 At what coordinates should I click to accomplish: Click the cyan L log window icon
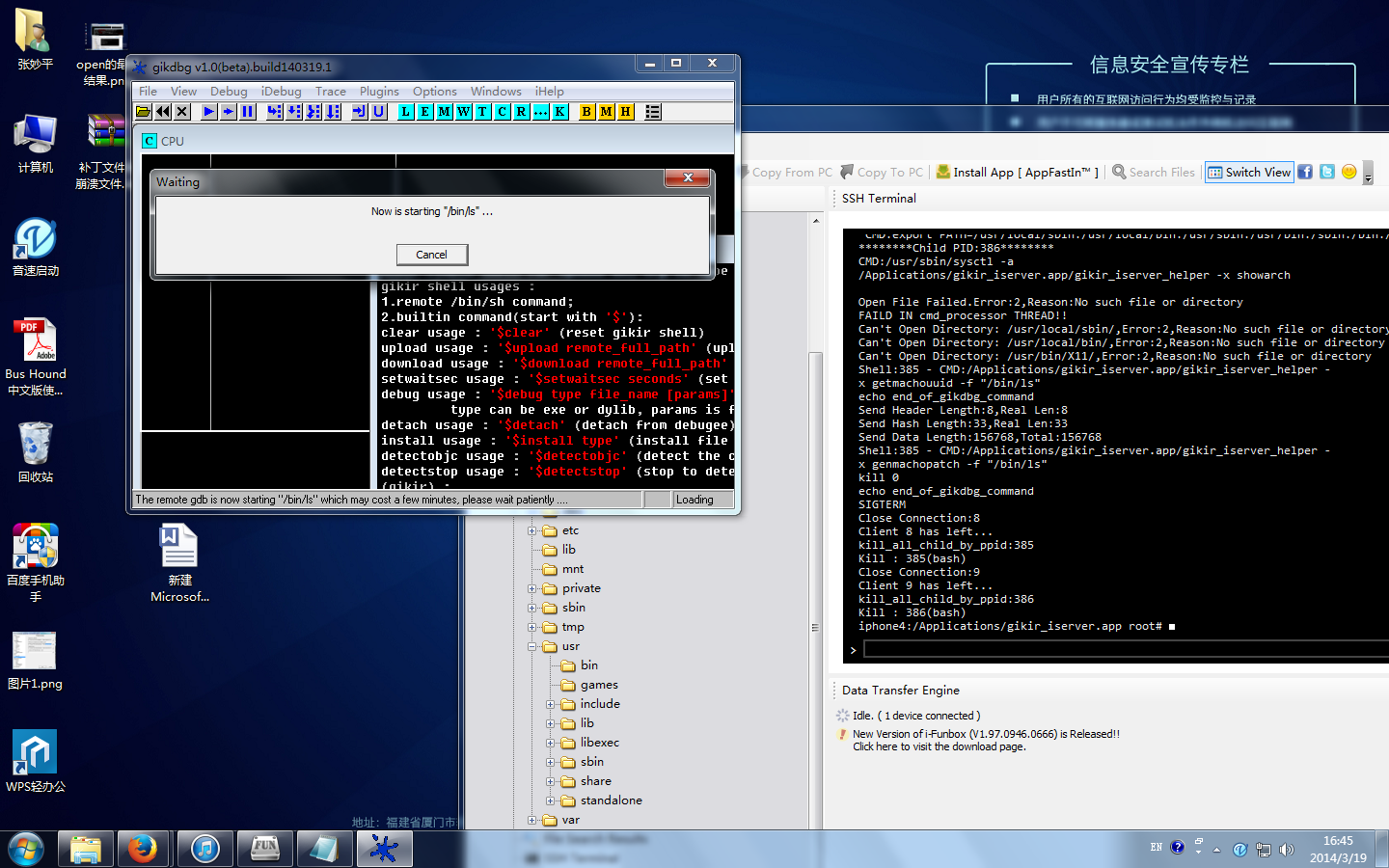(406, 112)
